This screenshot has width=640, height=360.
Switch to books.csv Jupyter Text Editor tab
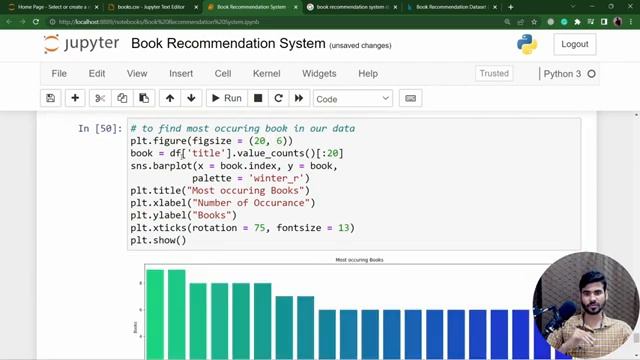point(151,7)
